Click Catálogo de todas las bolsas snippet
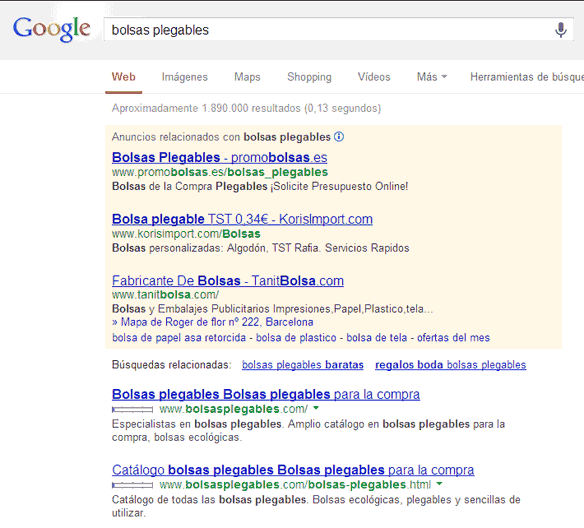The width and height of the screenshot is (584, 528). [316, 506]
